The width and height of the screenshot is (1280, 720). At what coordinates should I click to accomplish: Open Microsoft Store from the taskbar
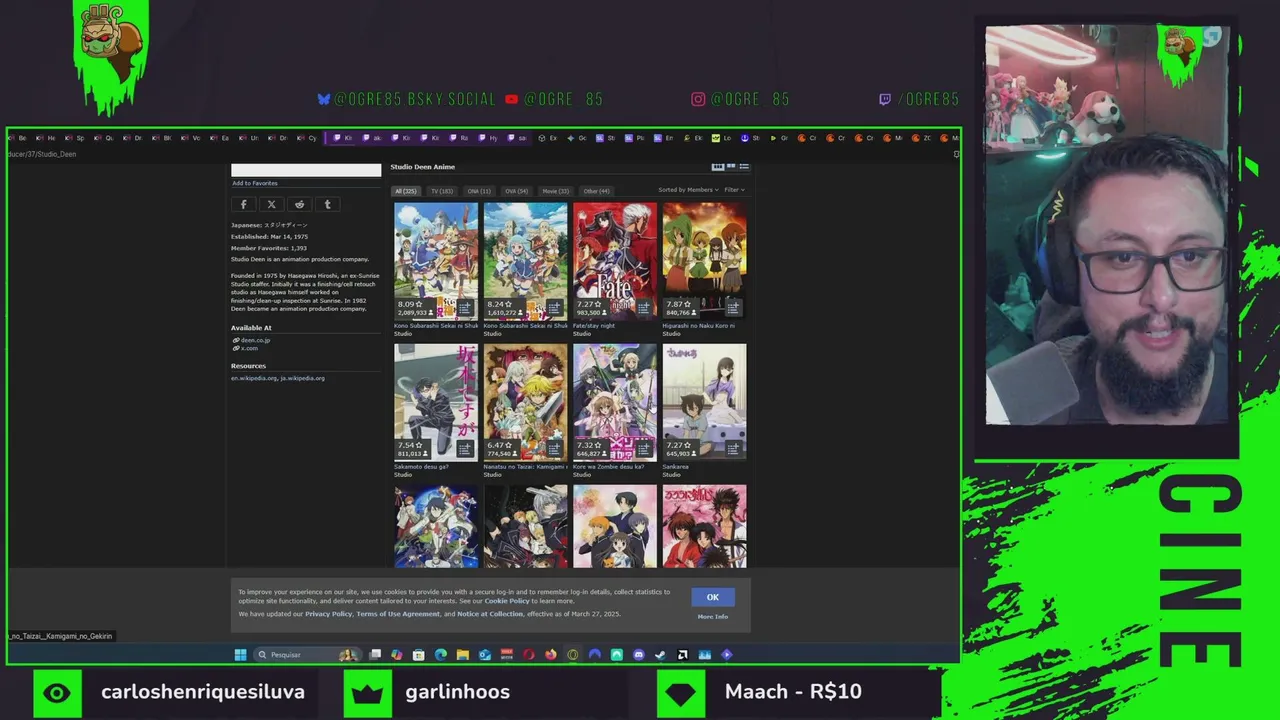click(x=418, y=655)
